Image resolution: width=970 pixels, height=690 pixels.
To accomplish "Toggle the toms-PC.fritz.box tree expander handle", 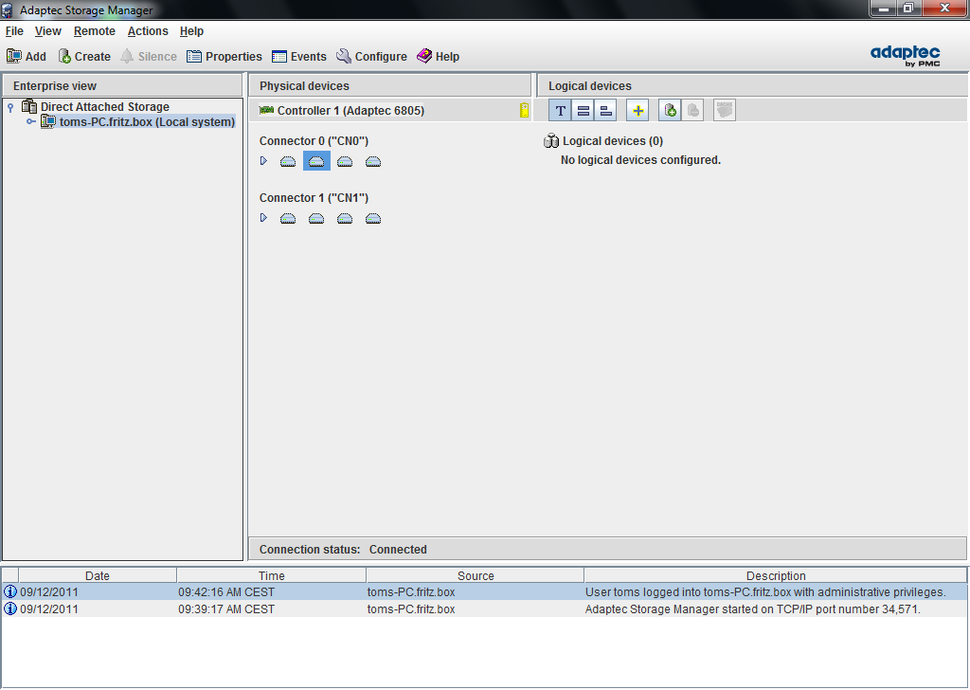I will tap(31, 122).
